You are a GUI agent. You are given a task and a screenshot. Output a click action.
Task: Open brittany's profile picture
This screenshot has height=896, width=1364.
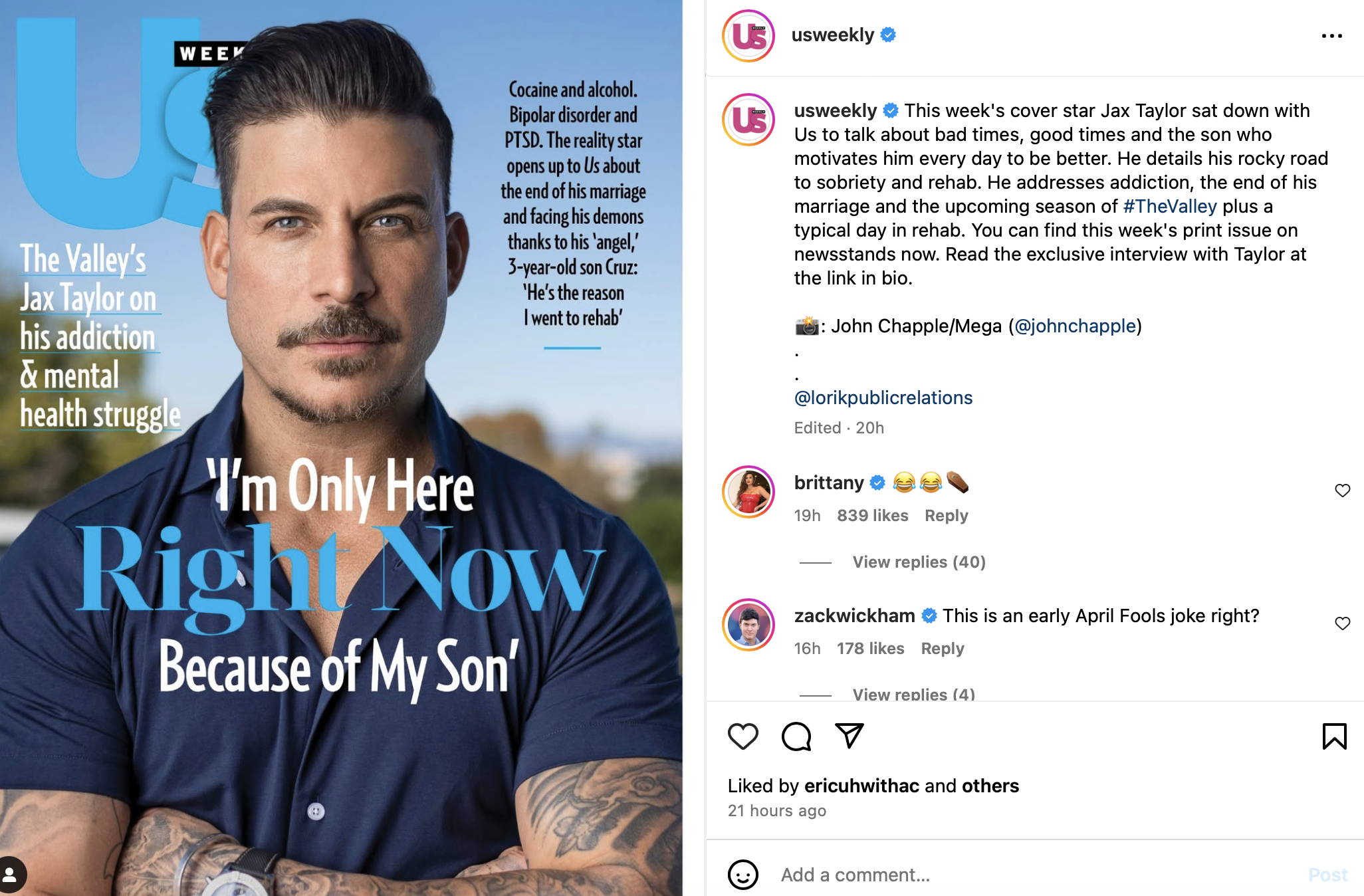point(748,492)
